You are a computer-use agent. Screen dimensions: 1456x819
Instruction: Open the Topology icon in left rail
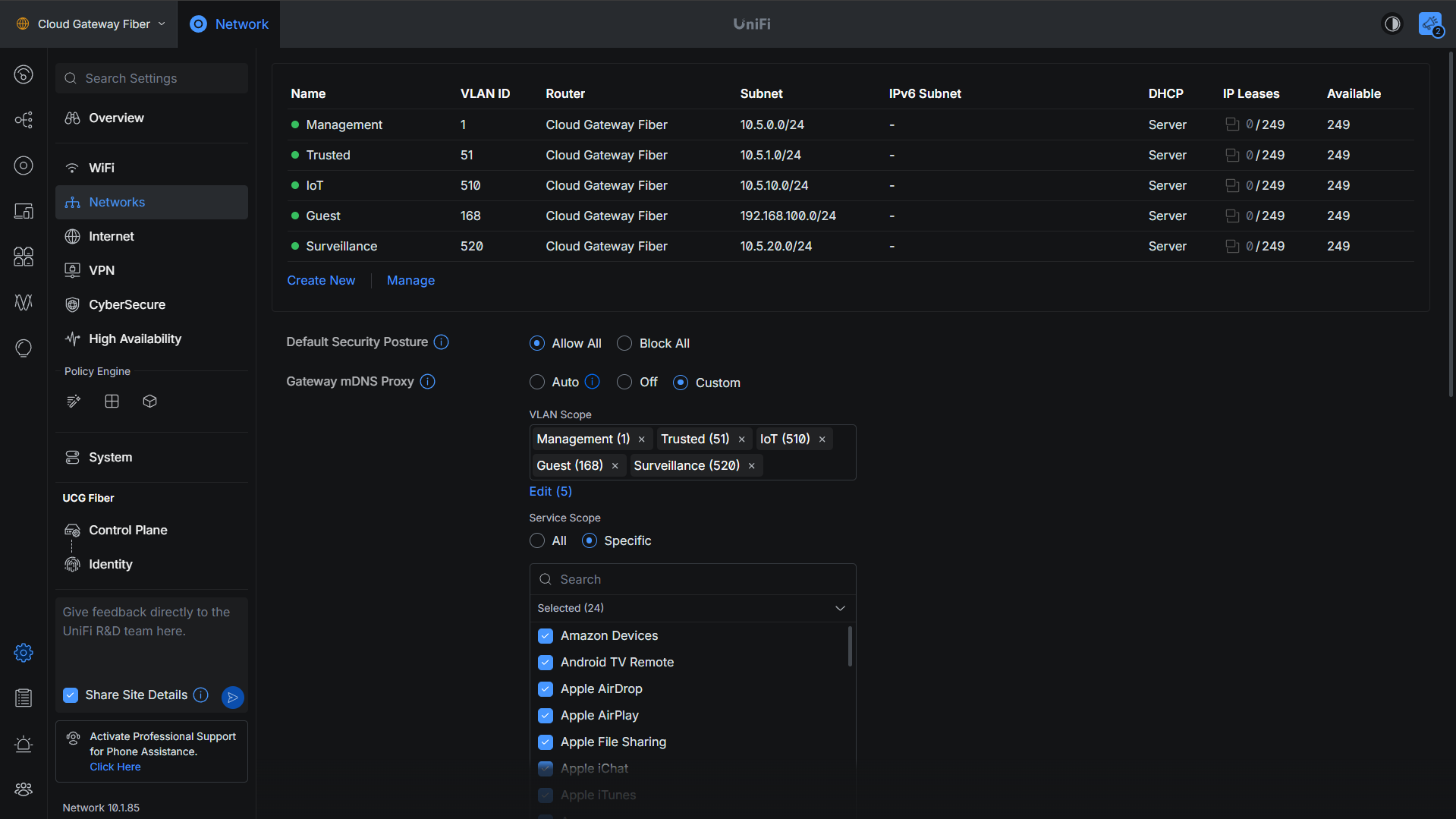[24, 120]
